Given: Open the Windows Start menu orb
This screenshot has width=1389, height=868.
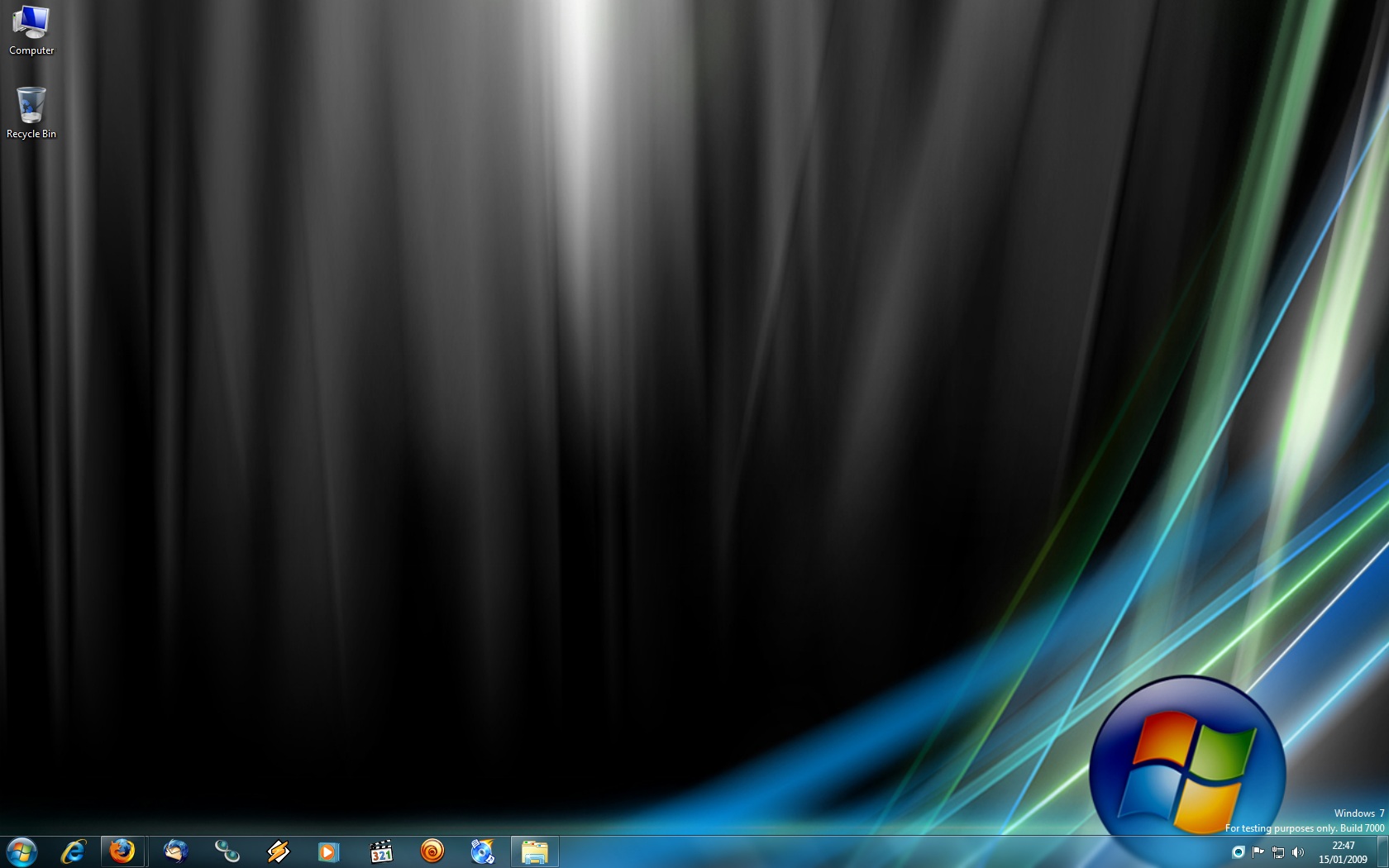Looking at the screenshot, I should tap(22, 851).
